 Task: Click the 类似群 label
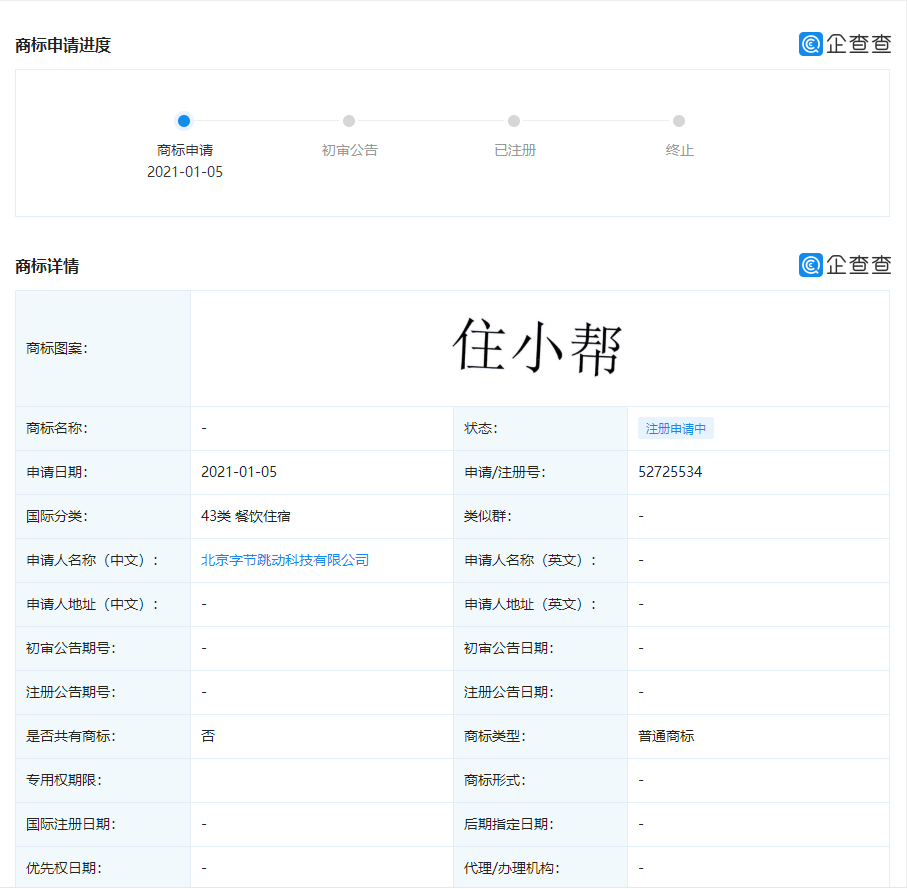(488, 516)
